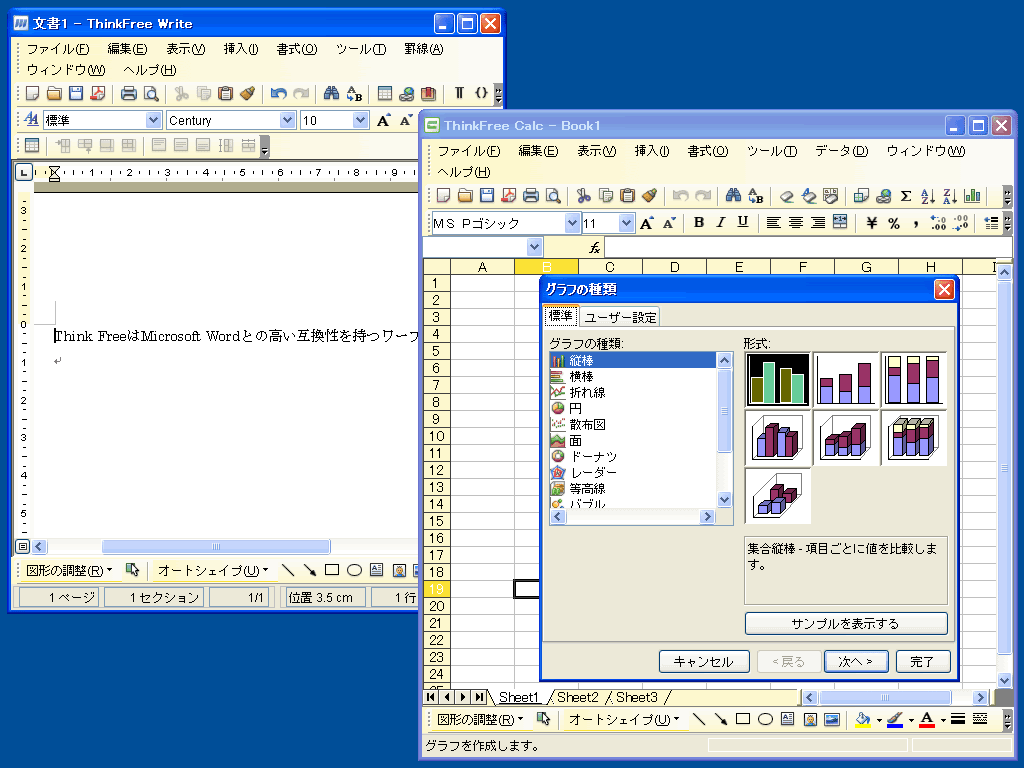
Task: Click サンプルを表示する button
Action: tap(846, 624)
